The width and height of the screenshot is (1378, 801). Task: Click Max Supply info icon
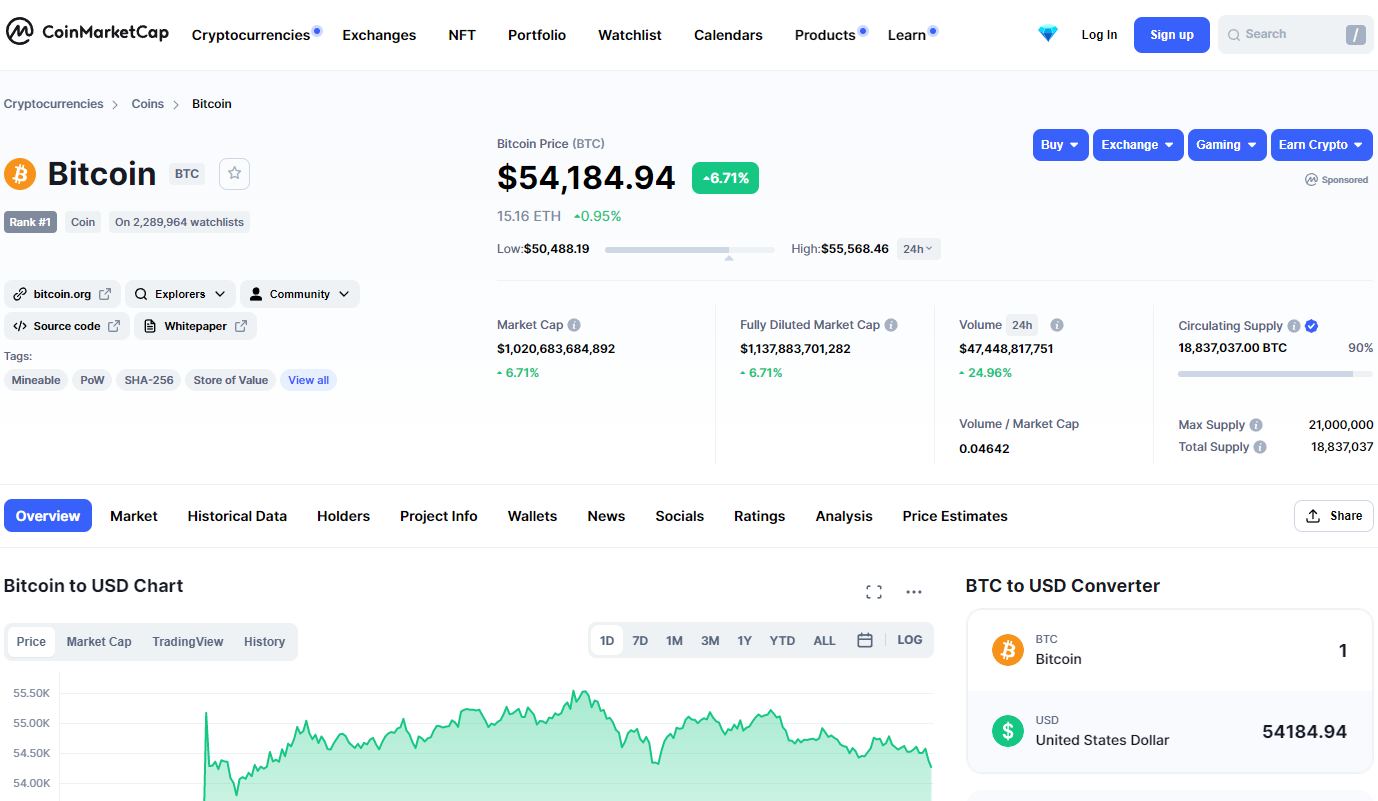click(1256, 425)
